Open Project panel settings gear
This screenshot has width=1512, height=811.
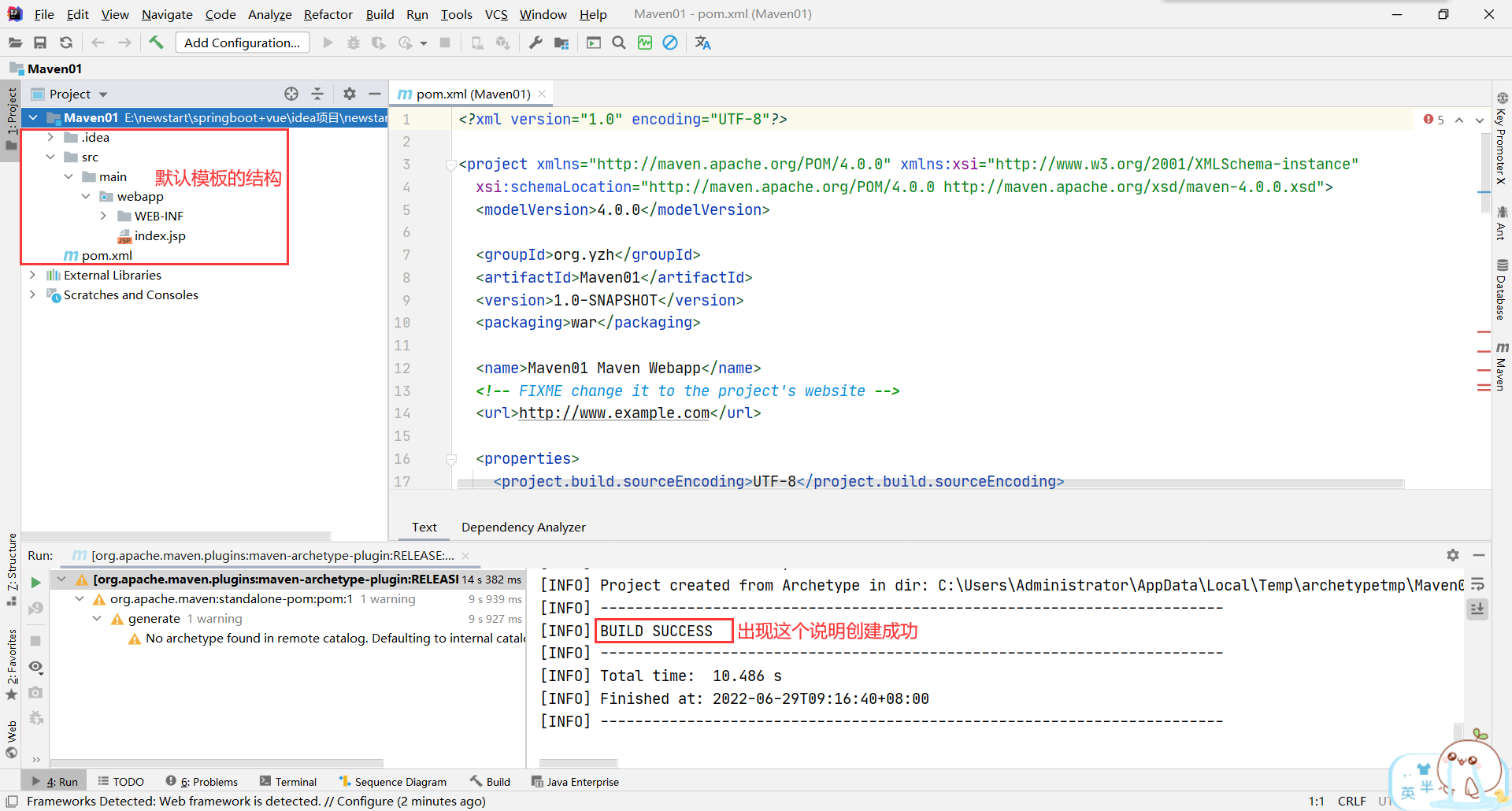coord(350,94)
